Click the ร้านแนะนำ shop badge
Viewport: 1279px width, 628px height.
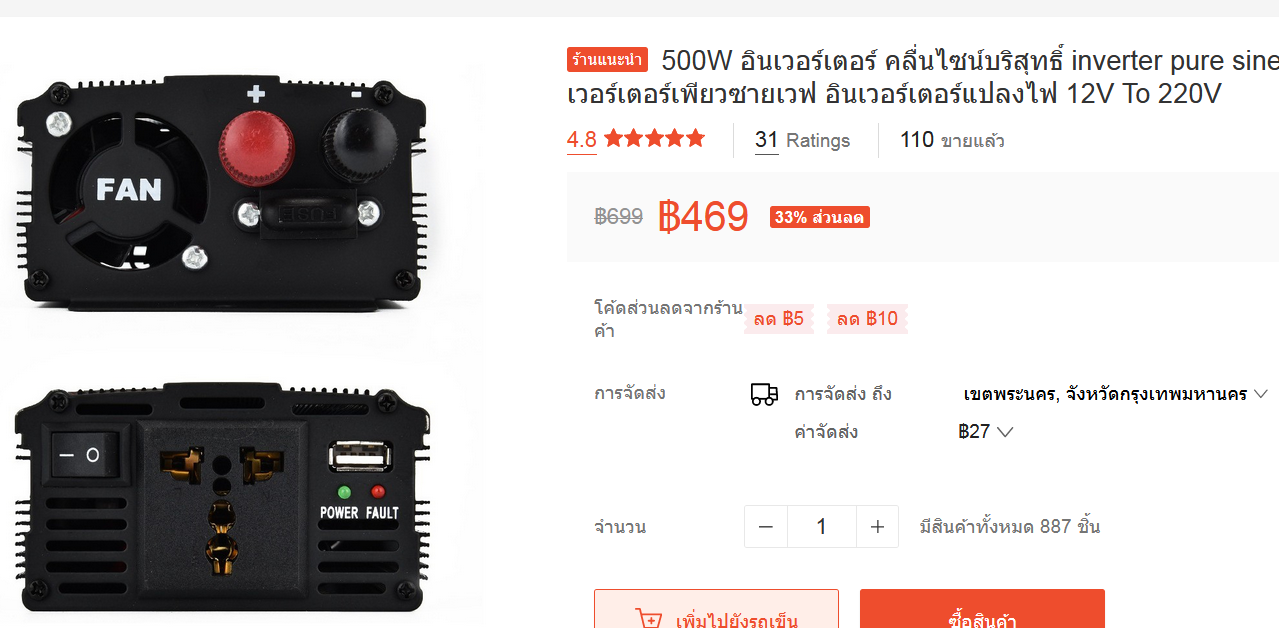point(607,60)
